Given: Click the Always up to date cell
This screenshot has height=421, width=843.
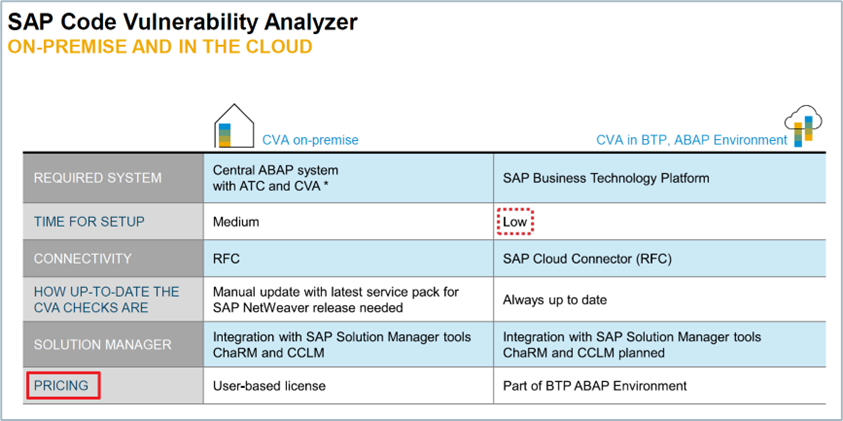Looking at the screenshot, I should 554,300.
